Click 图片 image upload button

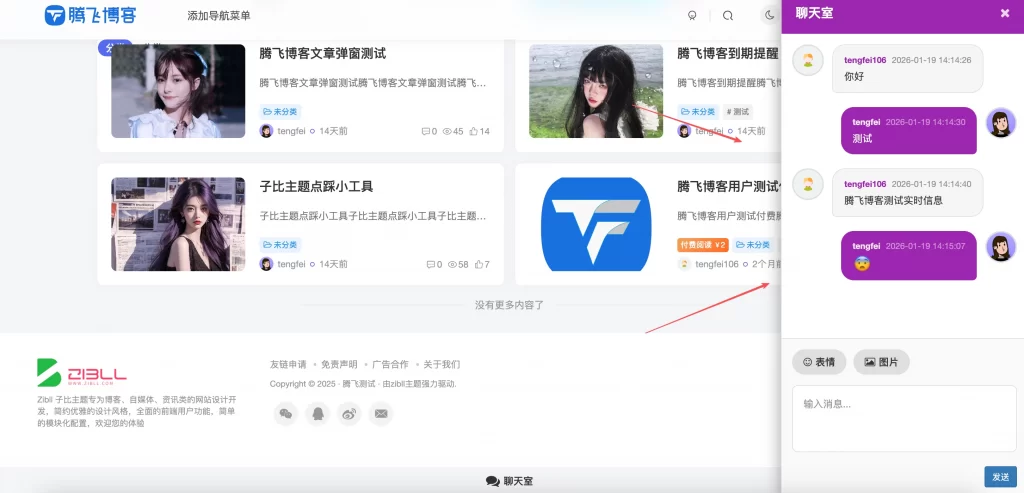(881, 362)
